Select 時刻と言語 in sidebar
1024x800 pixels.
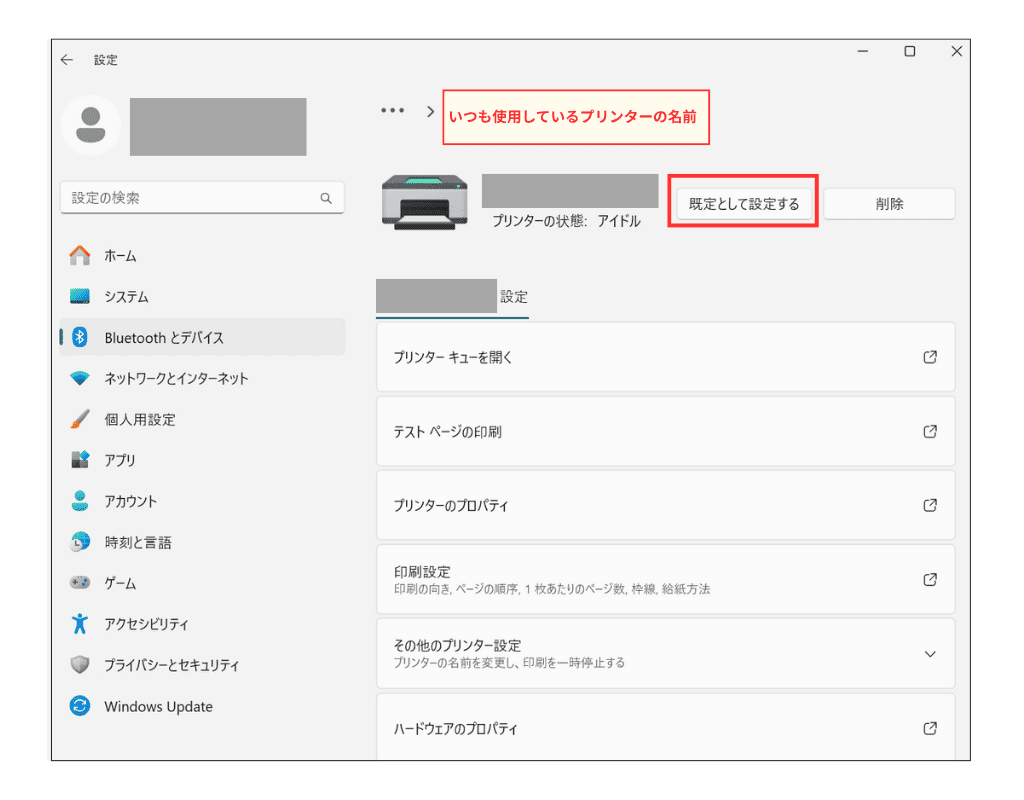pyautogui.click(x=82, y=542)
